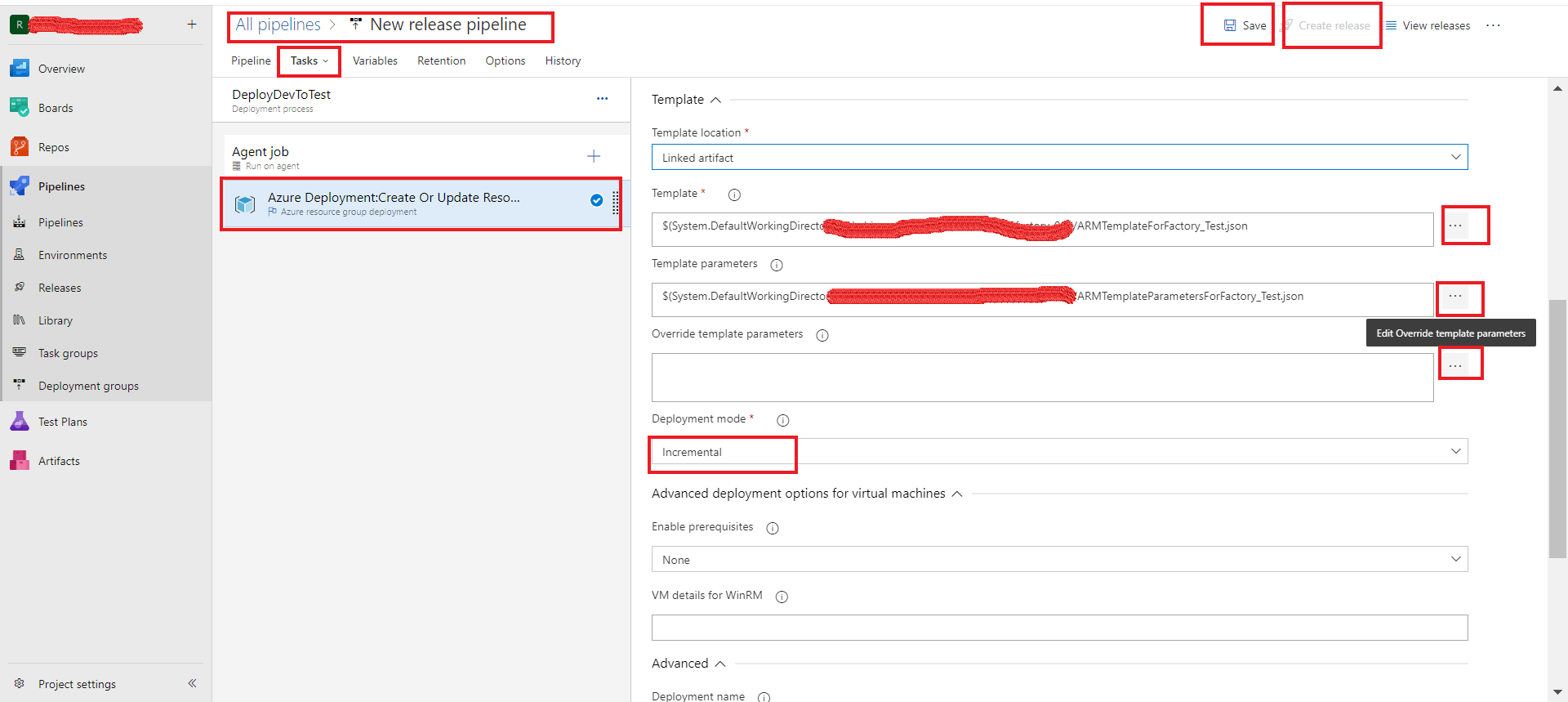Open the Repos section
1568x702 pixels.
(53, 147)
